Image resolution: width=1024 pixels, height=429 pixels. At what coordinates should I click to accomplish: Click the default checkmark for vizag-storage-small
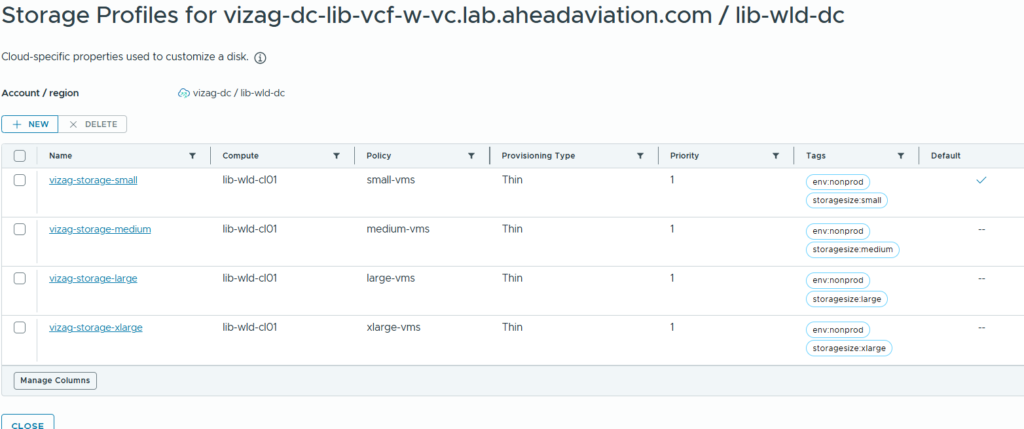pos(981,180)
